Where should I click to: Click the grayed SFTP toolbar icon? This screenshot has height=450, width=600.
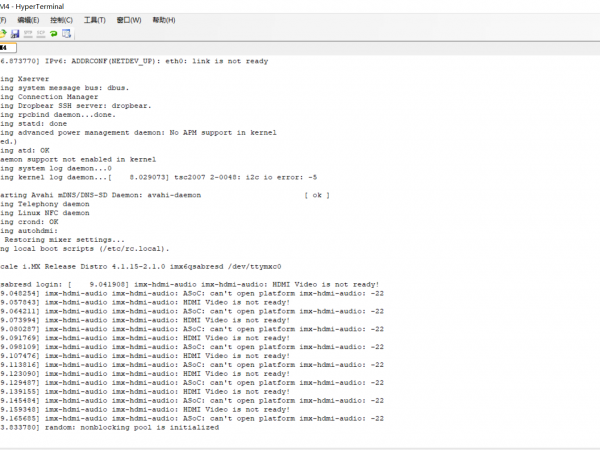tap(28, 33)
